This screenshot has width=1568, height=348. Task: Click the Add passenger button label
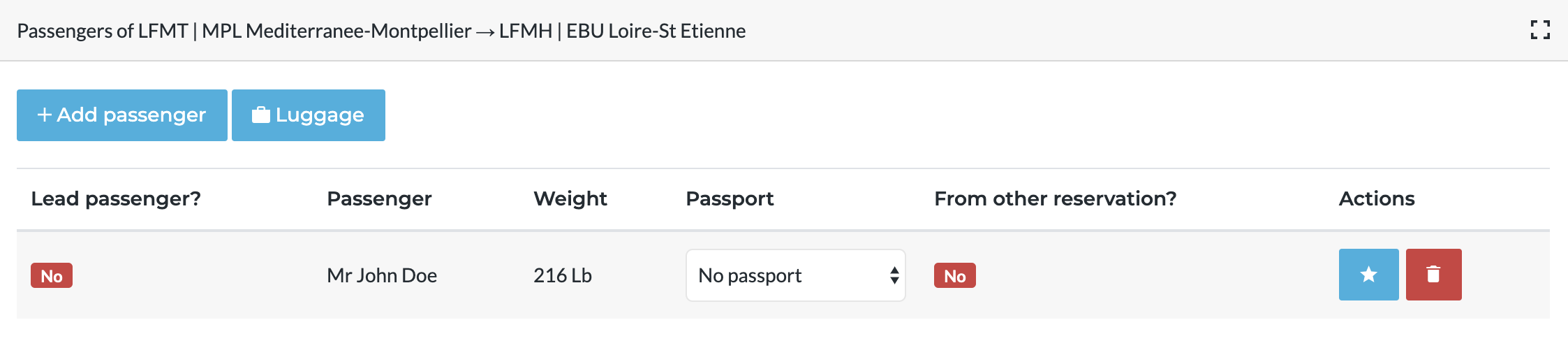click(x=131, y=115)
